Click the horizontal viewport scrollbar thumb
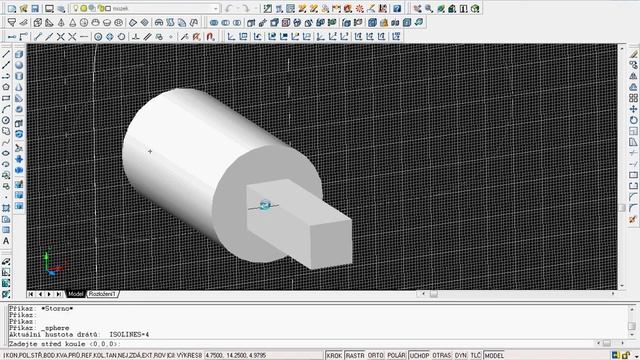The image size is (640, 360). coord(433,294)
